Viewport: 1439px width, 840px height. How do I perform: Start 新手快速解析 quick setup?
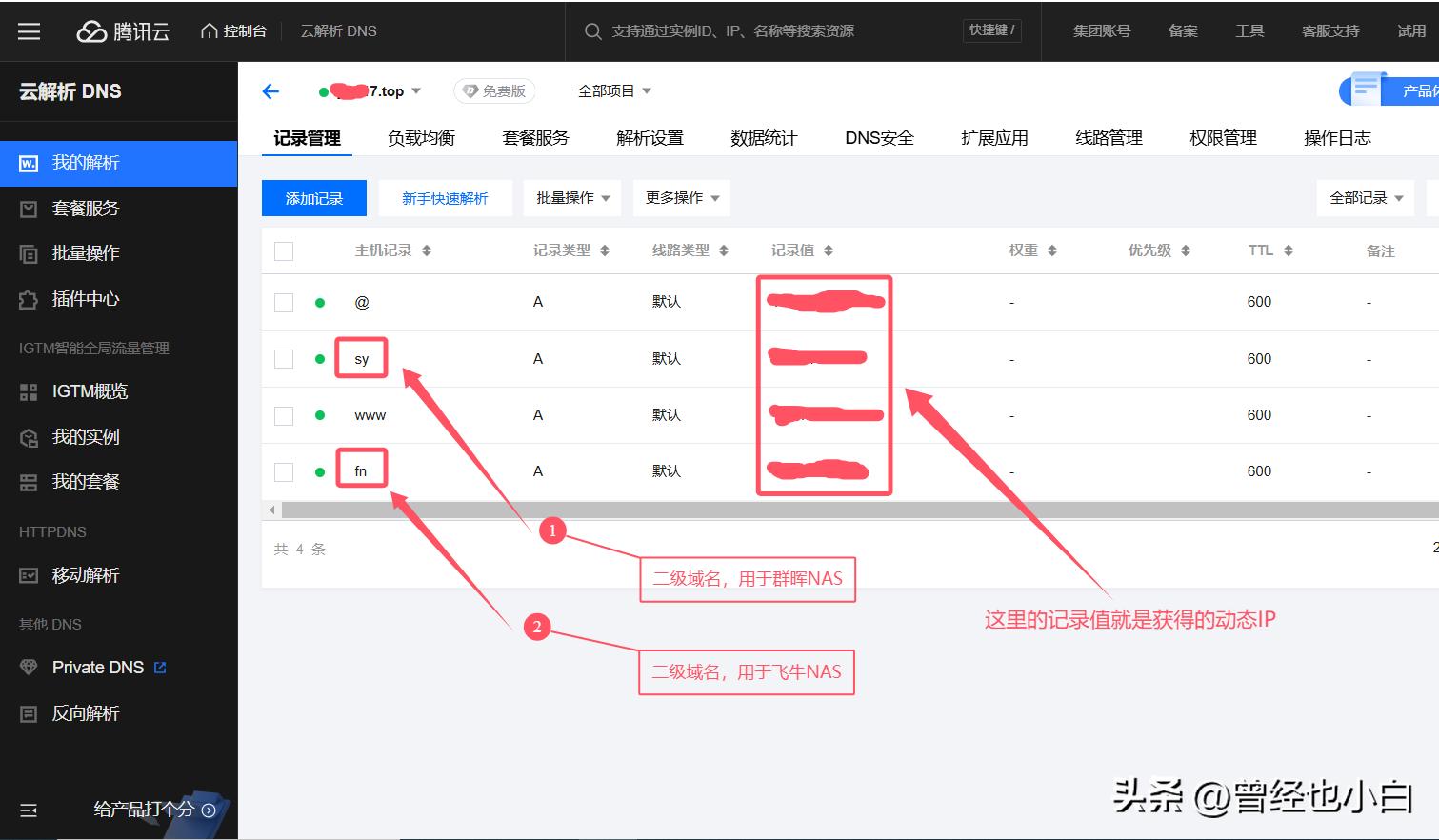(x=445, y=197)
